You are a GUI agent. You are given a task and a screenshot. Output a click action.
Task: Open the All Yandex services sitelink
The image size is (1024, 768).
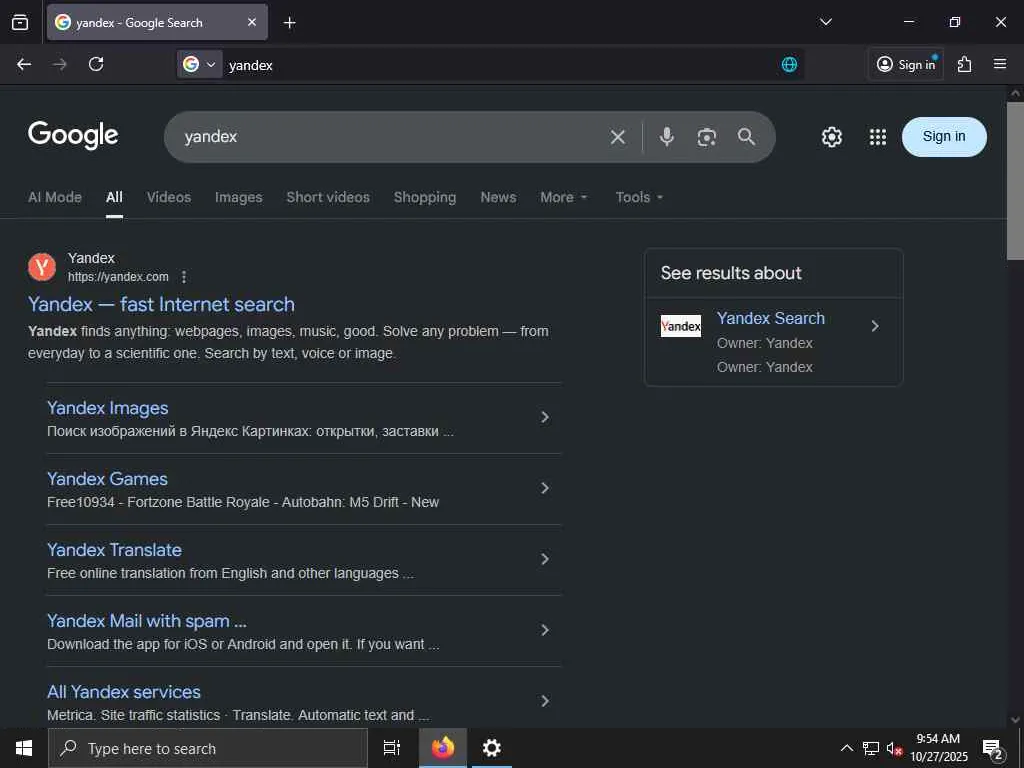[x=124, y=692]
